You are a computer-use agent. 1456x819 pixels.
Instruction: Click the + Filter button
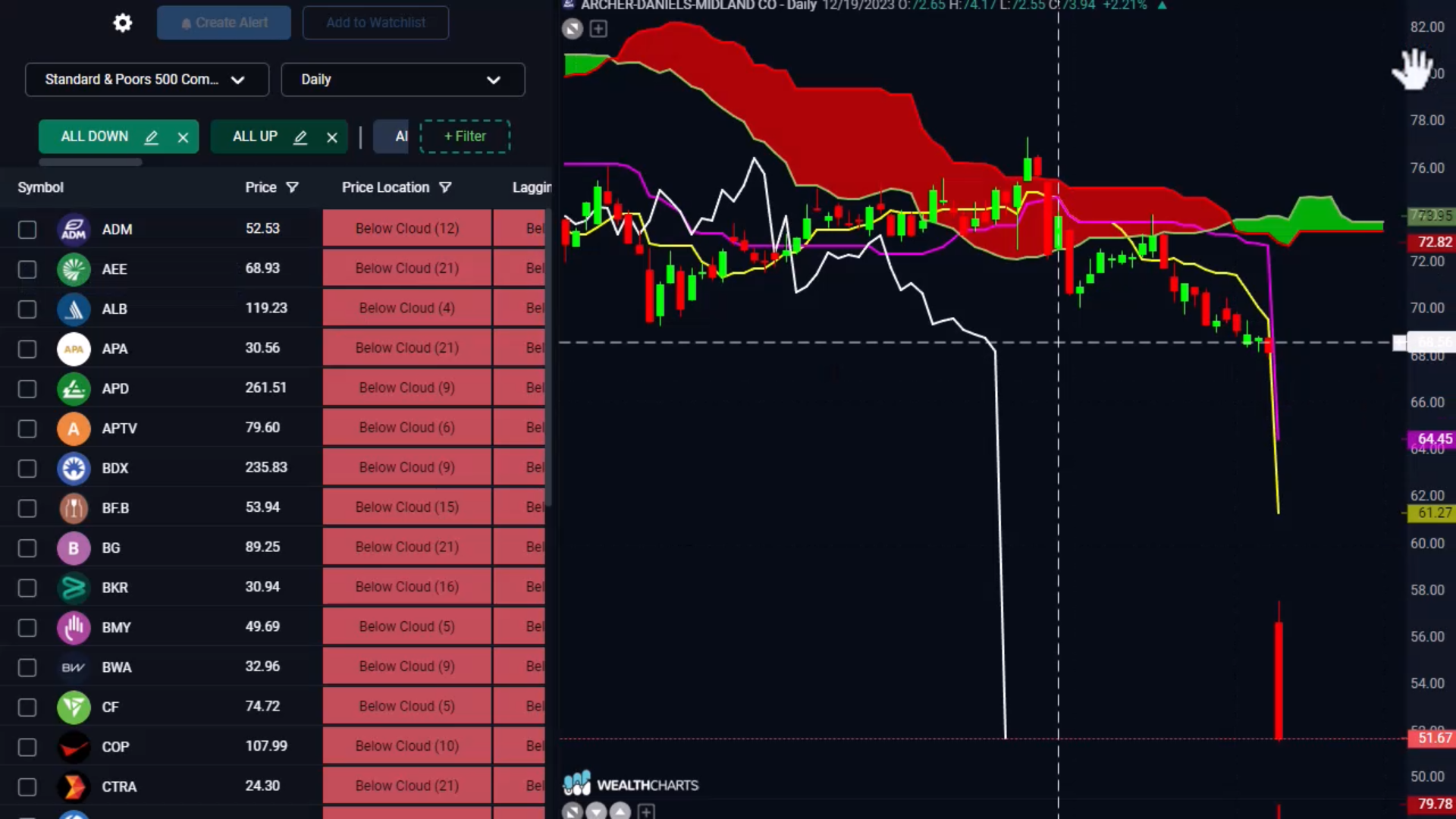[465, 136]
